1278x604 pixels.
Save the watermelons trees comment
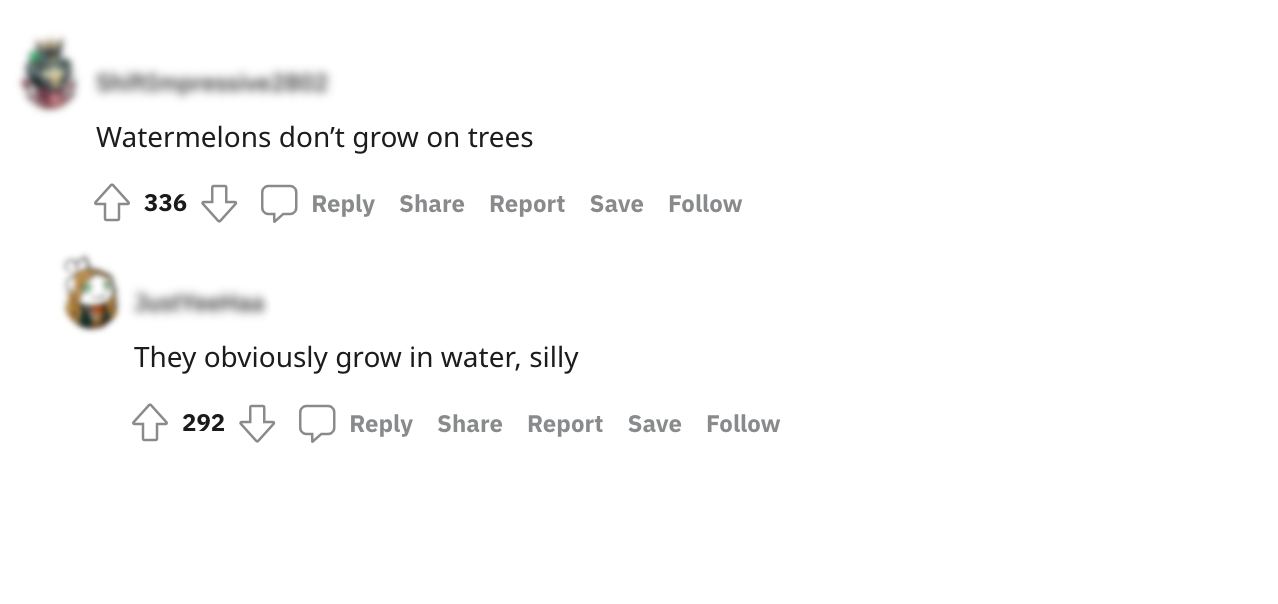point(616,204)
